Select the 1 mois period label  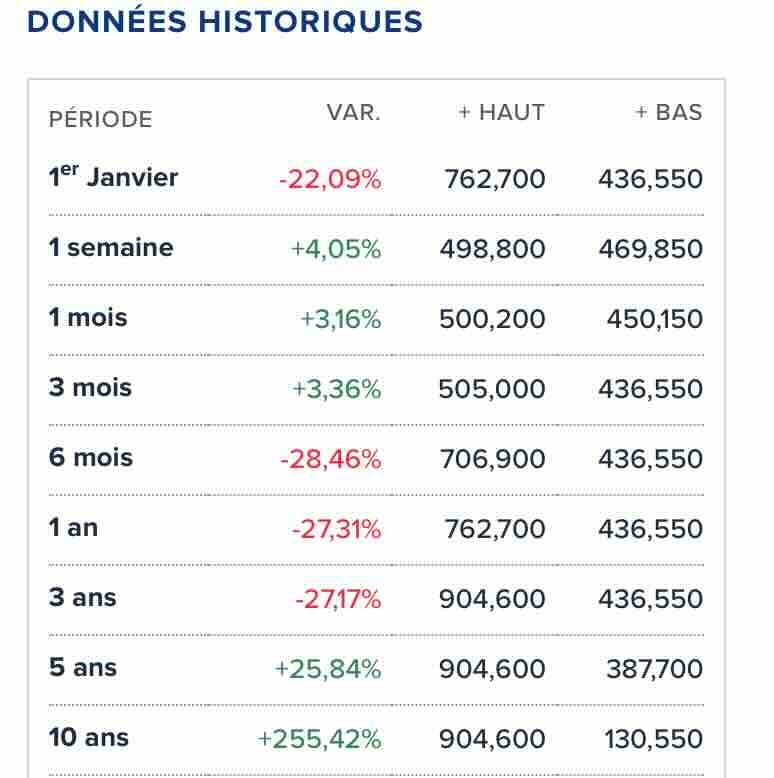click(88, 318)
